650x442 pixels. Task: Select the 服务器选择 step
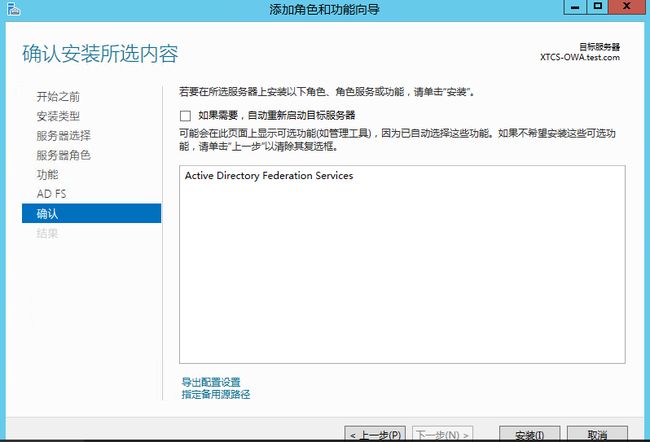click(63, 136)
